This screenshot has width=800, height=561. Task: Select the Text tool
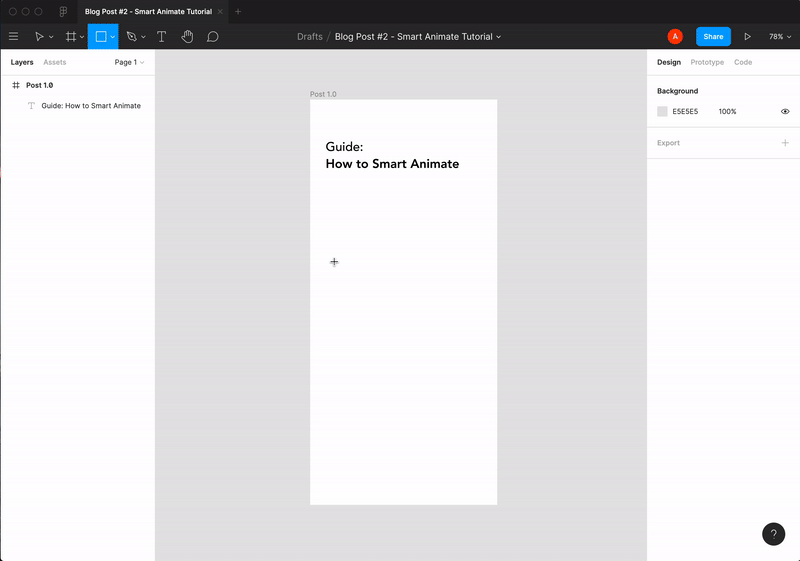[x=161, y=36]
